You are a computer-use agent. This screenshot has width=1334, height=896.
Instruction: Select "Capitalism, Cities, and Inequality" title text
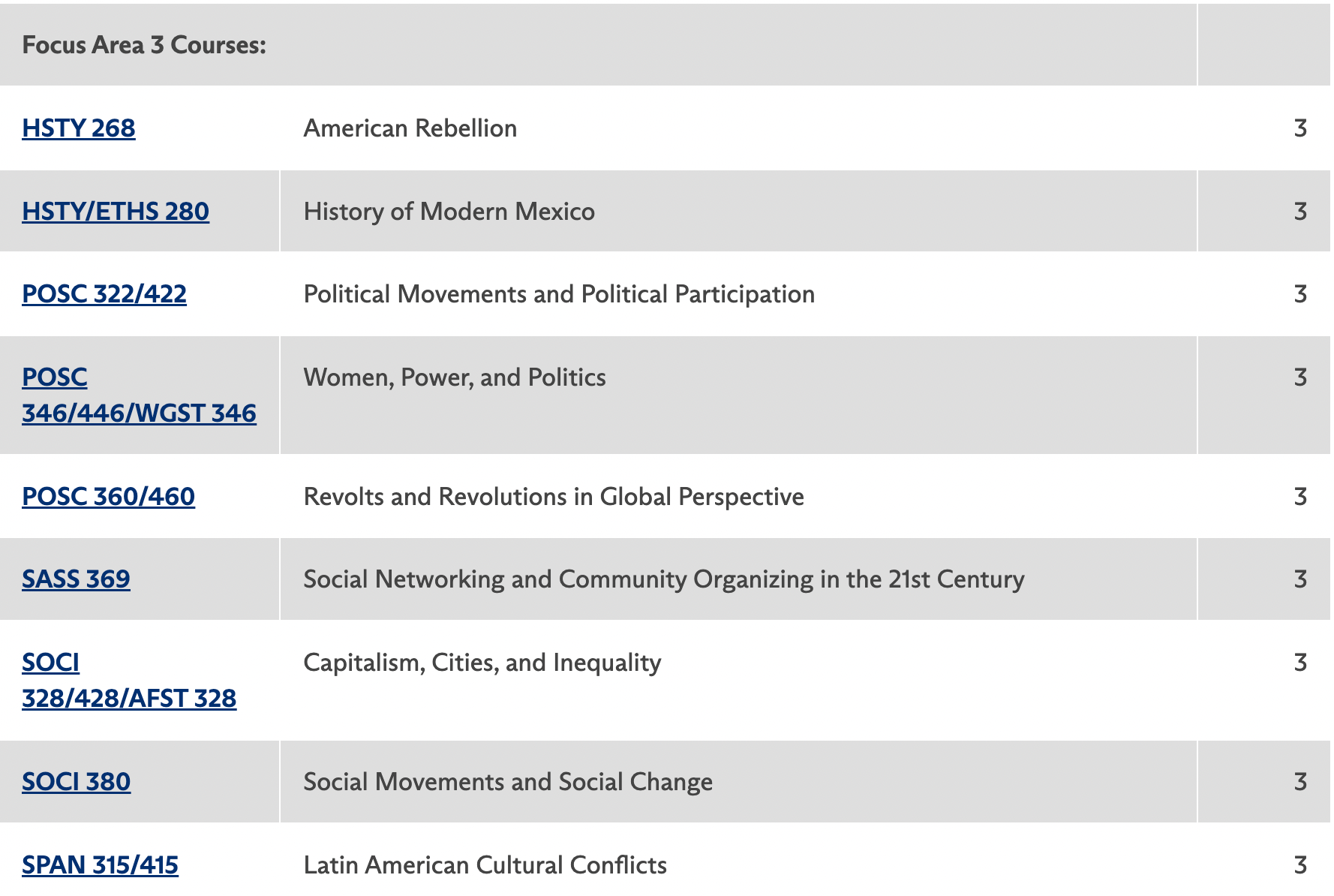click(x=482, y=663)
